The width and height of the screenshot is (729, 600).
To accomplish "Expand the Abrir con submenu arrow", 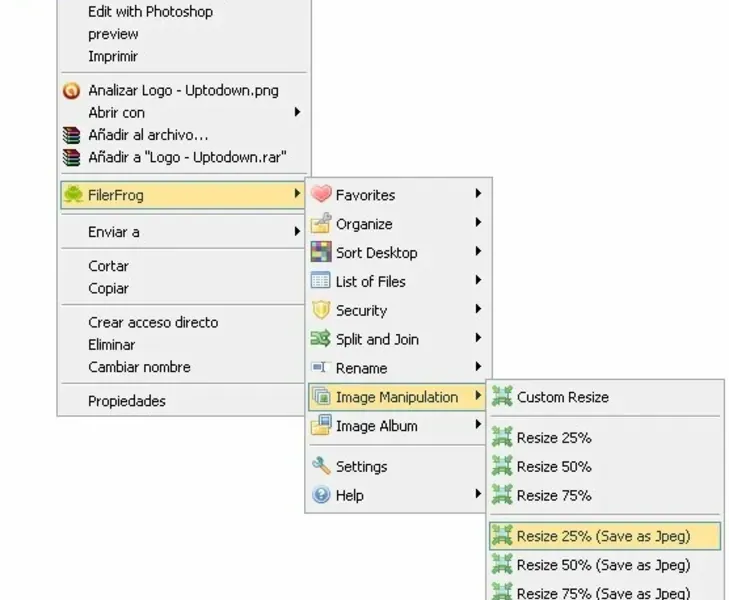I will 297,112.
